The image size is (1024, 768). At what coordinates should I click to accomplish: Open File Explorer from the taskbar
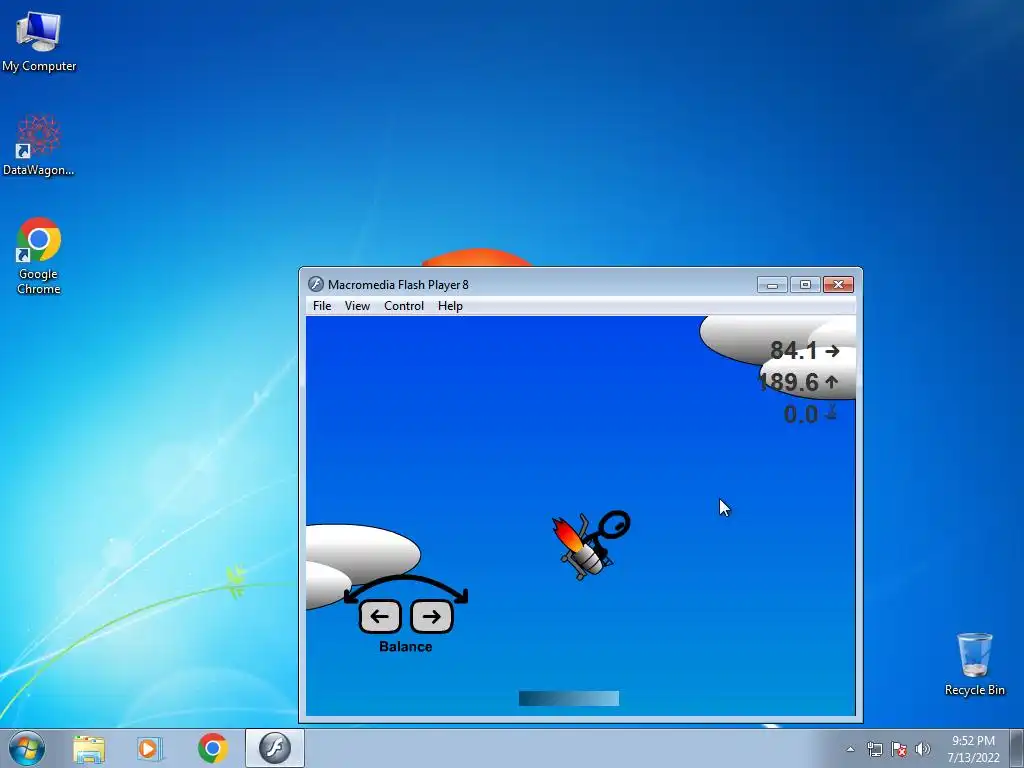pos(89,749)
